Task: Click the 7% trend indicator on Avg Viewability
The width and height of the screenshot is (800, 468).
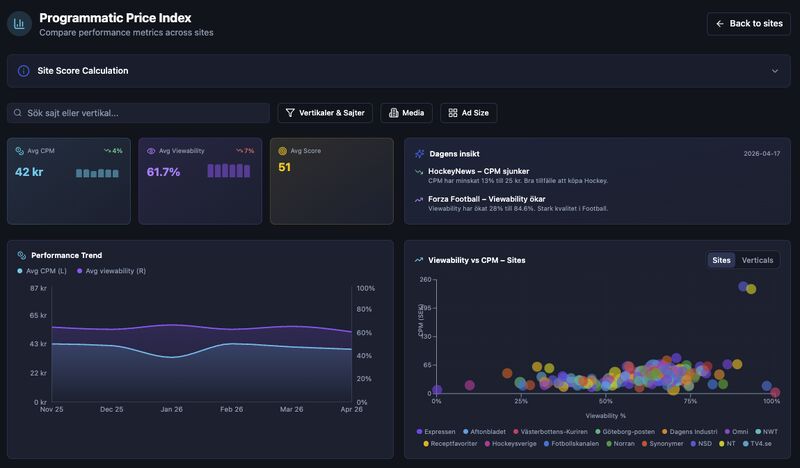Action: pyautogui.click(x=245, y=151)
